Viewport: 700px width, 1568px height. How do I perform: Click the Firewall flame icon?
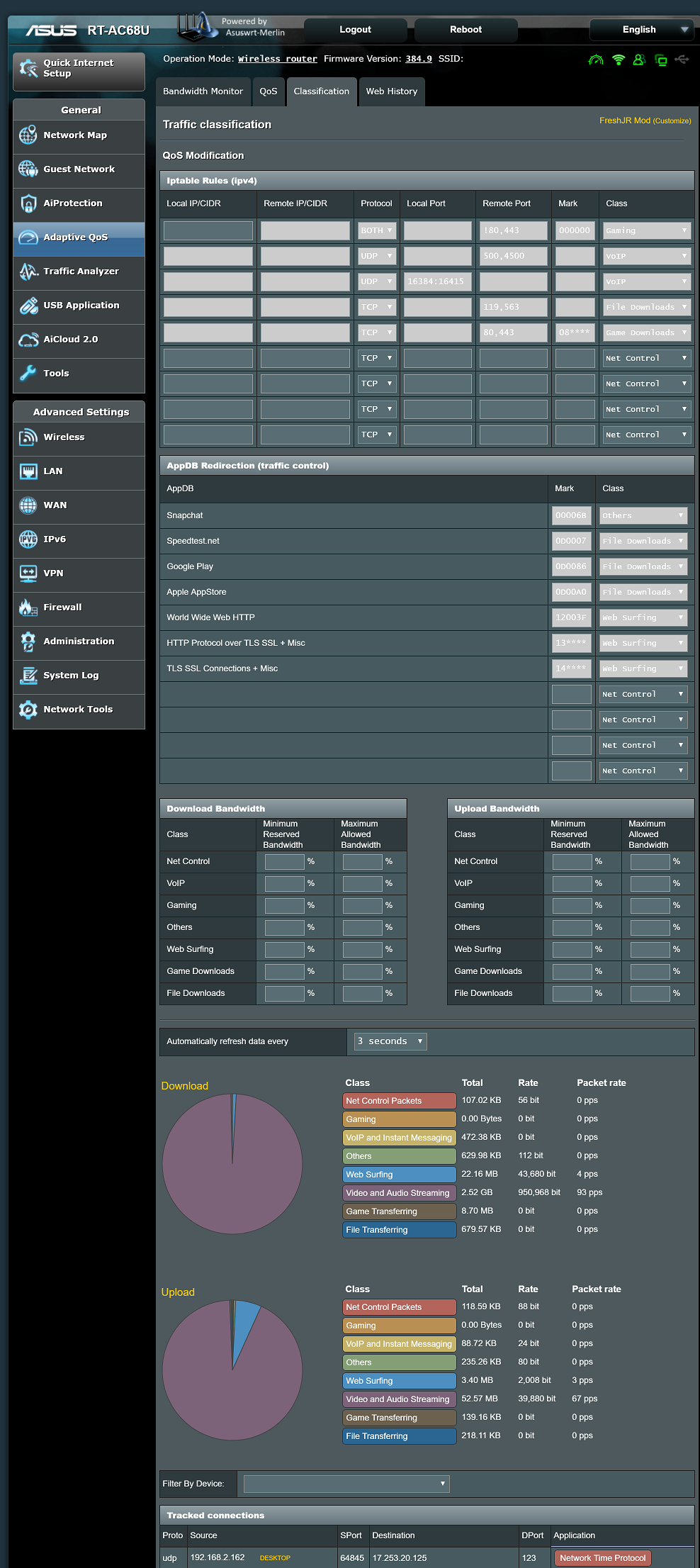click(x=28, y=607)
